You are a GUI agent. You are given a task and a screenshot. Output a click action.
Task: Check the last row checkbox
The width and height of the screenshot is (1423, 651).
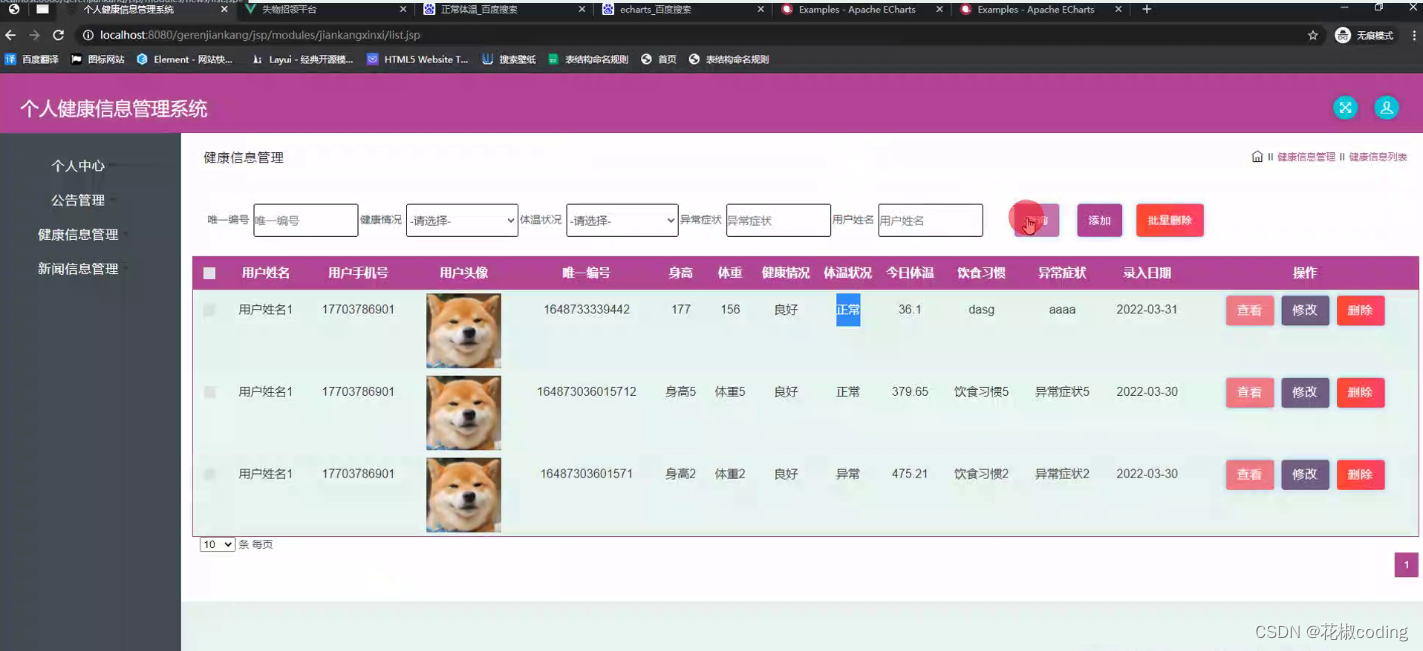tap(209, 473)
